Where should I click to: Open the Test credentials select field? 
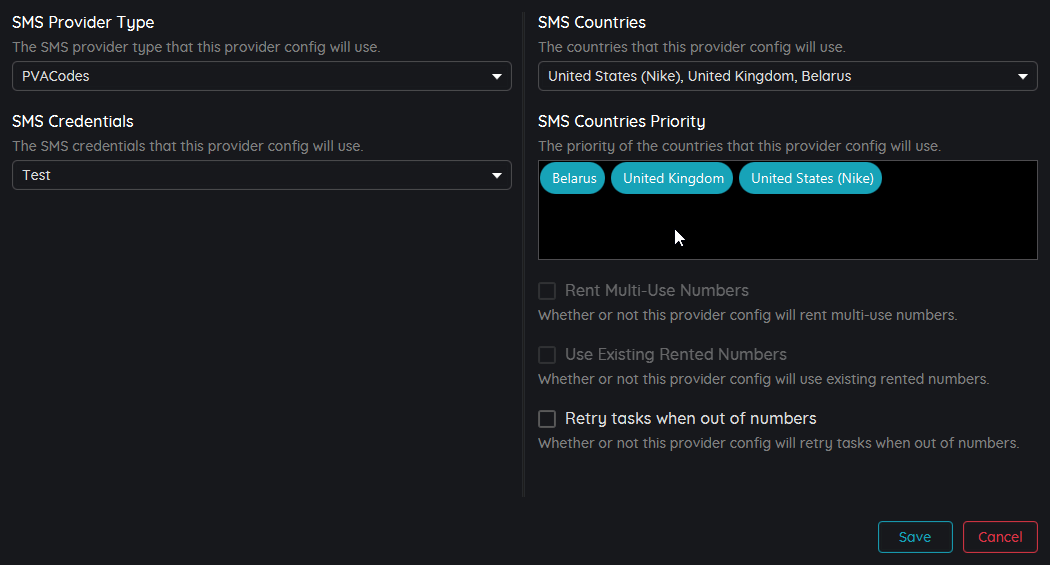tap(250, 176)
